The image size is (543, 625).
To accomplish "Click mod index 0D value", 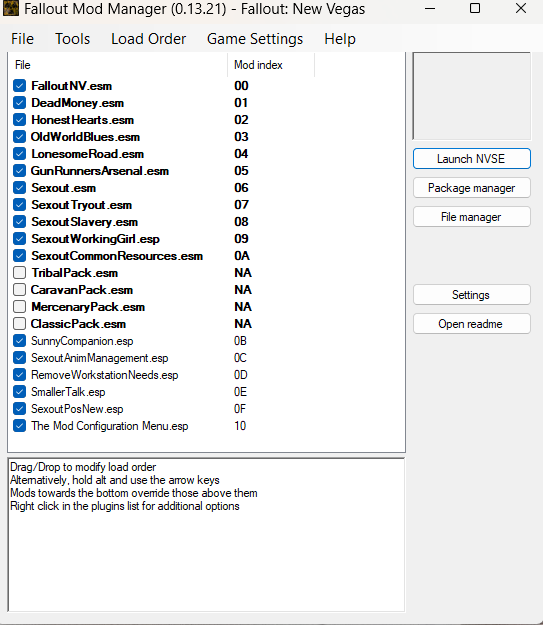I will click(x=241, y=375).
